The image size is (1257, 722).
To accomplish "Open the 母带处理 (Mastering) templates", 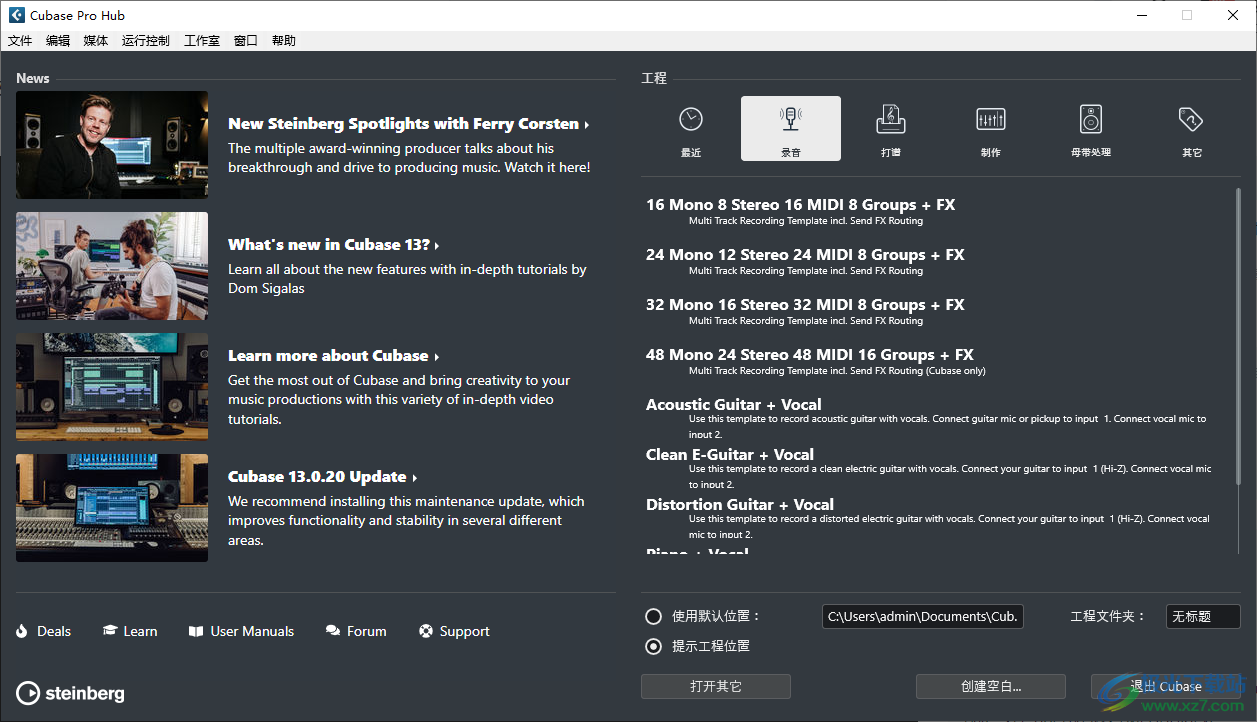I will coord(1091,128).
